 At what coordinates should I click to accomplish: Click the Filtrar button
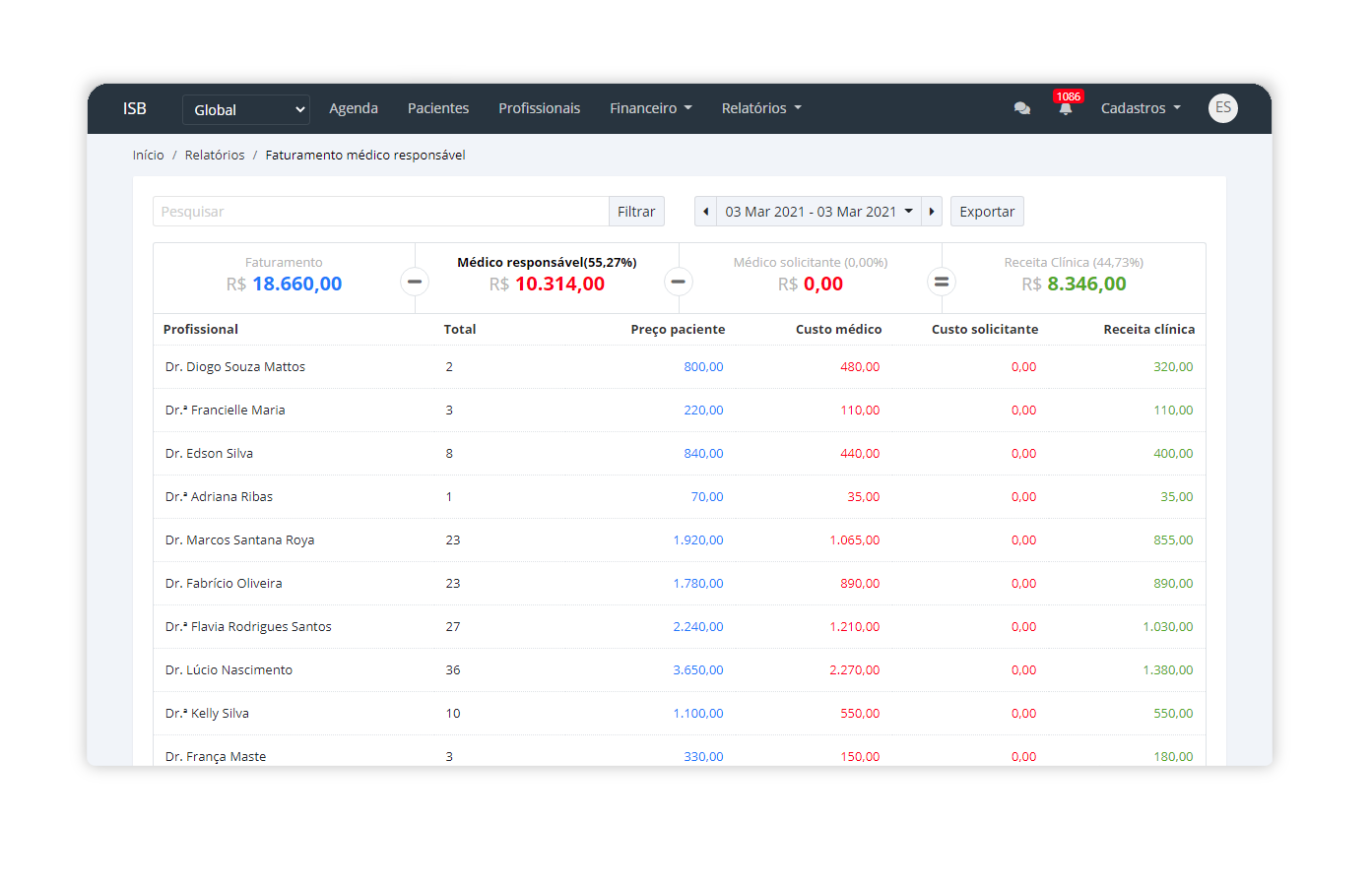pyautogui.click(x=636, y=212)
